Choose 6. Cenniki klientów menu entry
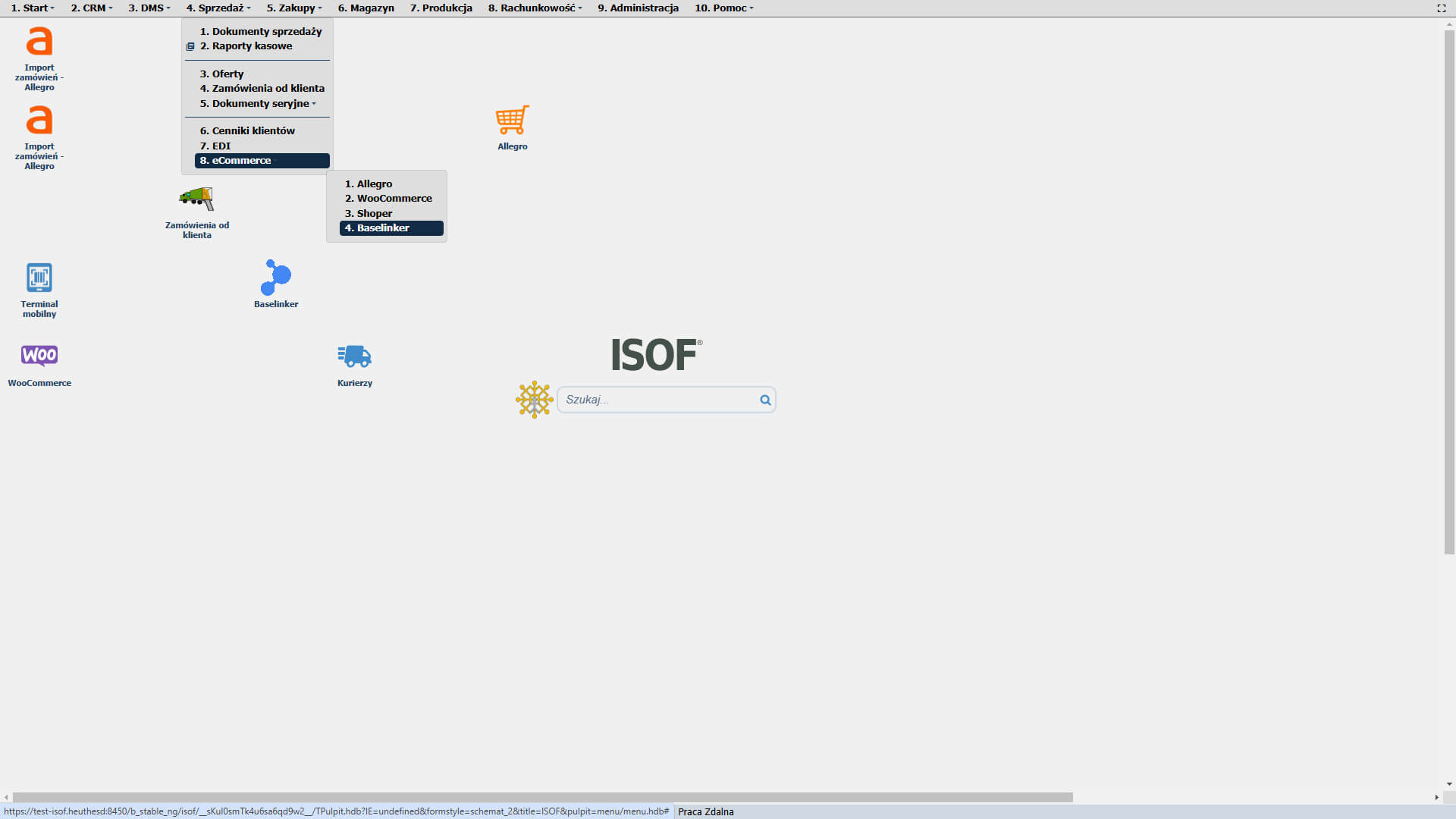Viewport: 1456px width, 819px height. coord(247,131)
